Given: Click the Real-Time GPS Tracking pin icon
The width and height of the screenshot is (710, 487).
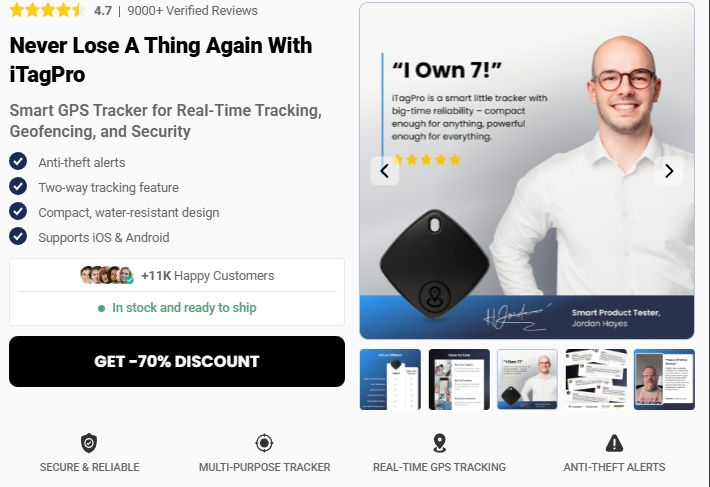Looking at the screenshot, I should pyautogui.click(x=439, y=443).
